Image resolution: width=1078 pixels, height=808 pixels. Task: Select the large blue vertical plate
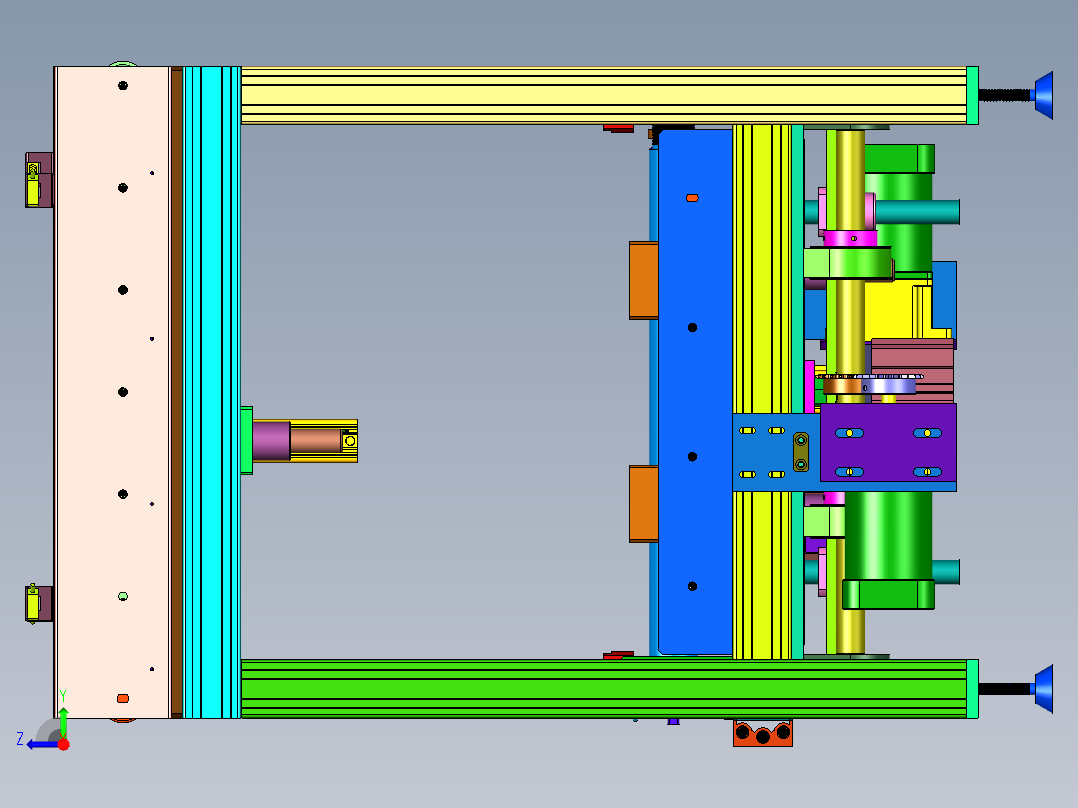coord(695,392)
